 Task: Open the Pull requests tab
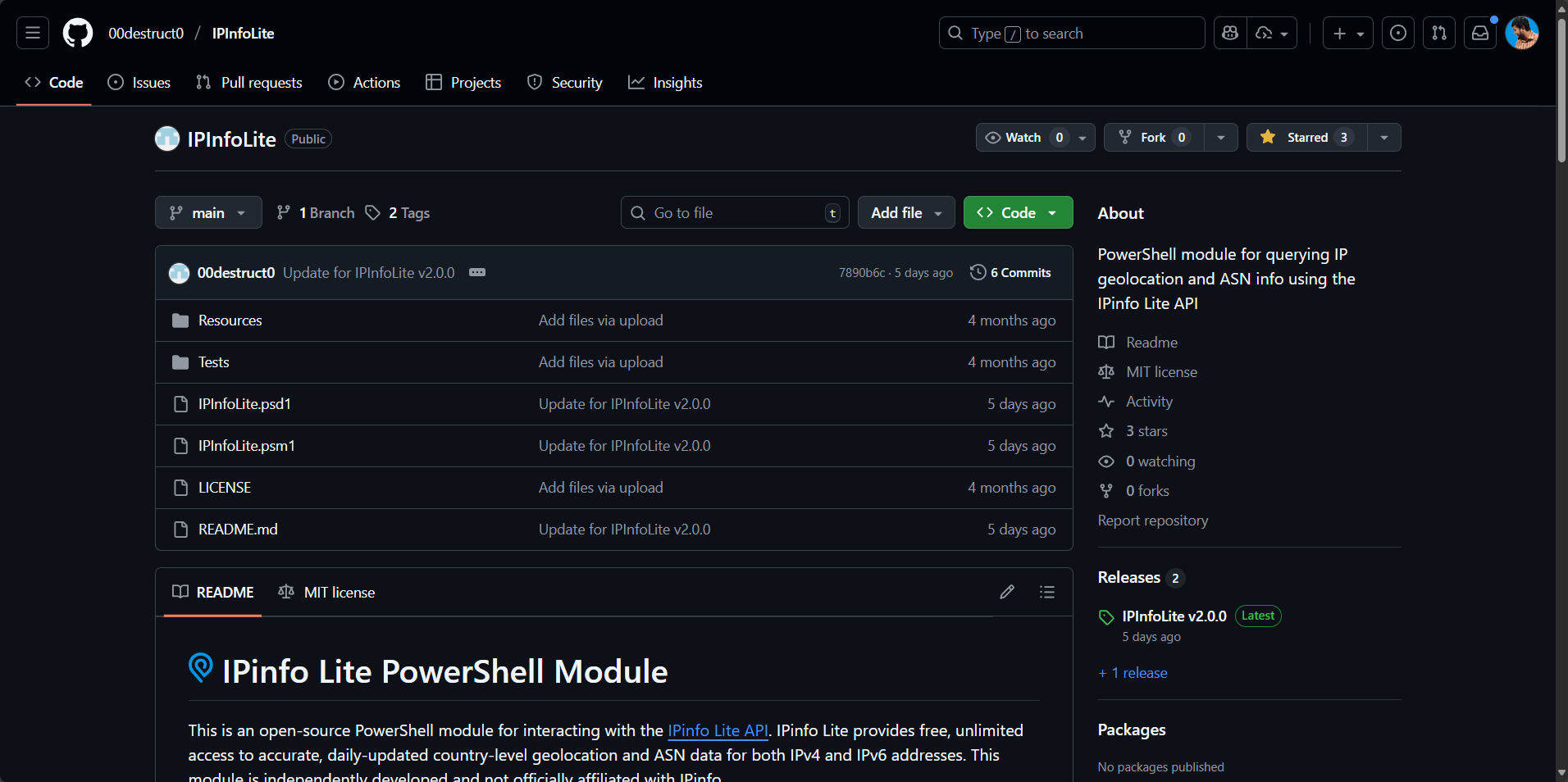pyautogui.click(x=249, y=83)
